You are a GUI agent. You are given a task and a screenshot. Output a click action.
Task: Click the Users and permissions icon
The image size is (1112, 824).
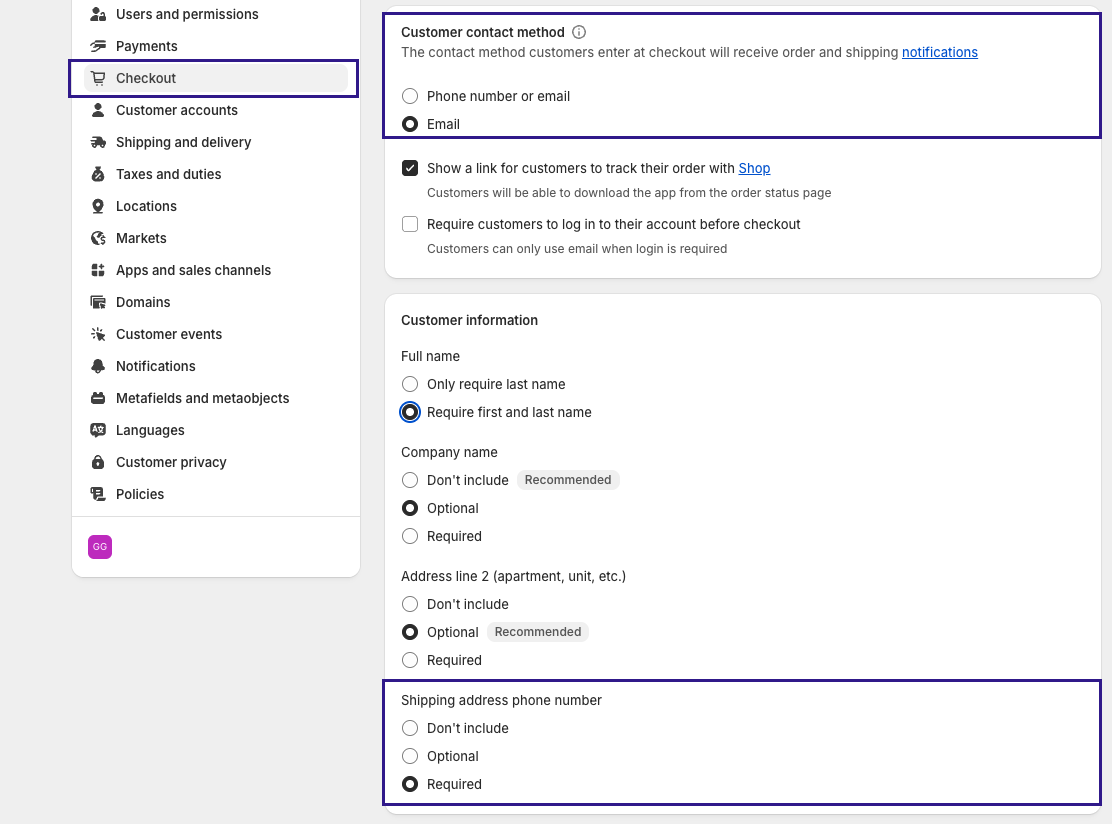[x=99, y=14]
